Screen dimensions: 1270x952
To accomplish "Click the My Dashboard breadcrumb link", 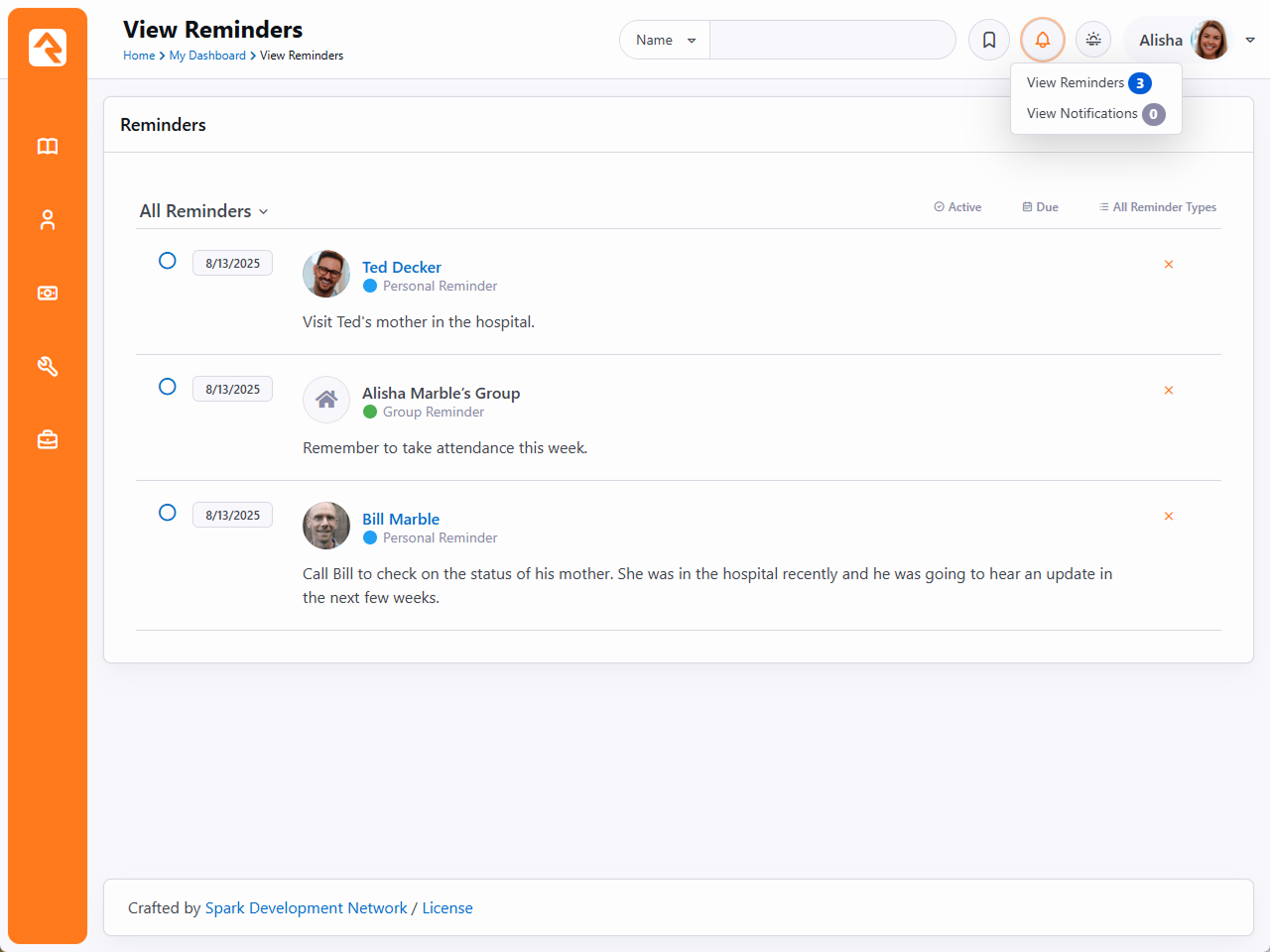I will point(207,56).
